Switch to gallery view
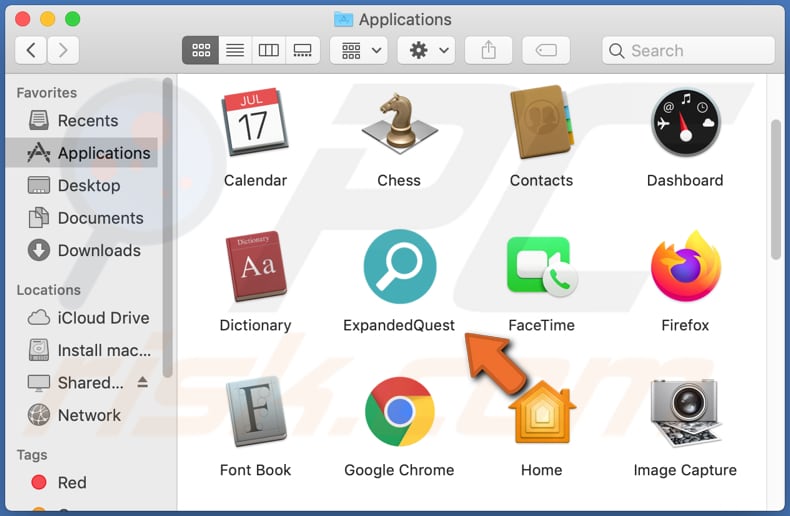790x516 pixels. tap(302, 50)
